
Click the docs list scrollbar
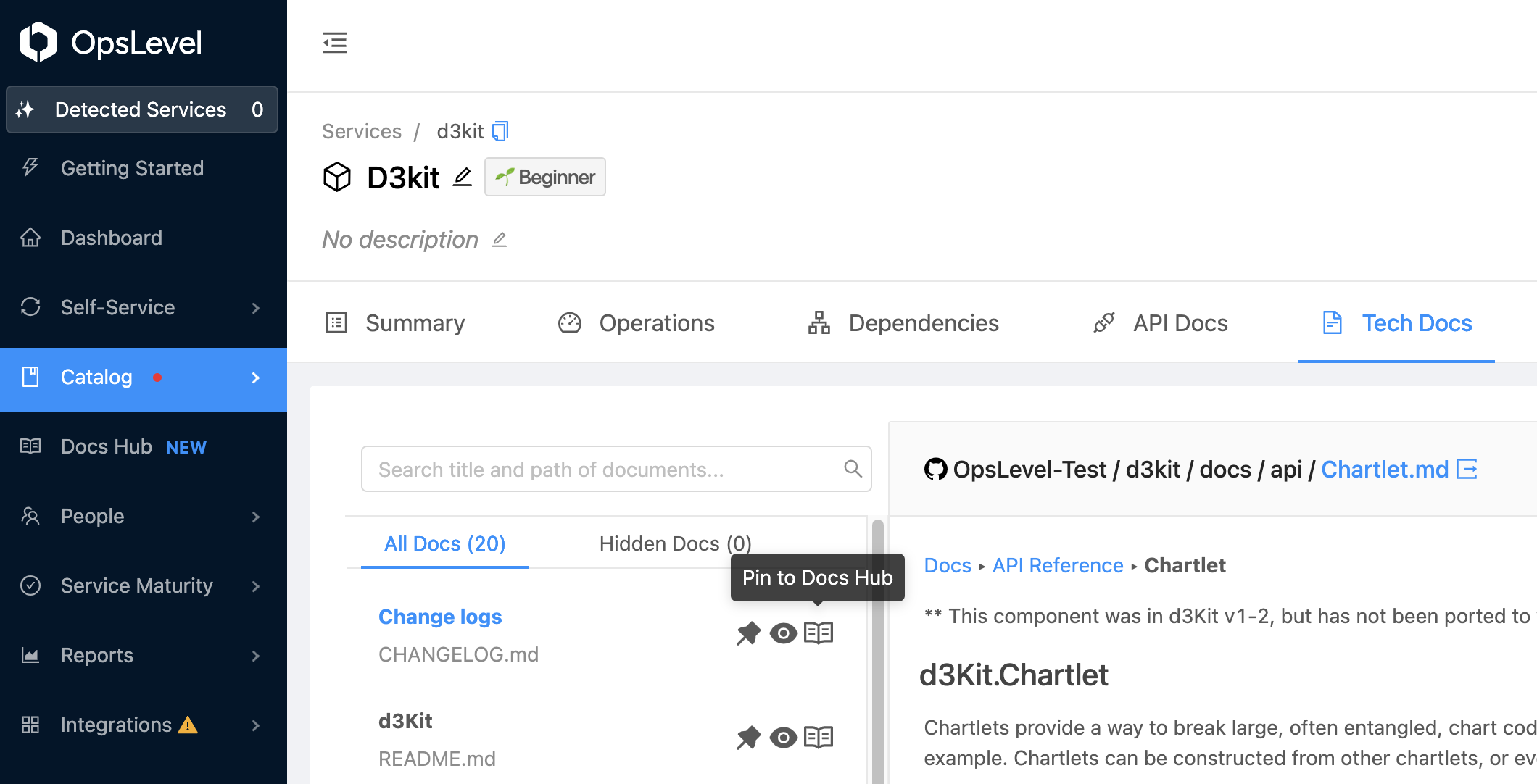[x=877, y=652]
